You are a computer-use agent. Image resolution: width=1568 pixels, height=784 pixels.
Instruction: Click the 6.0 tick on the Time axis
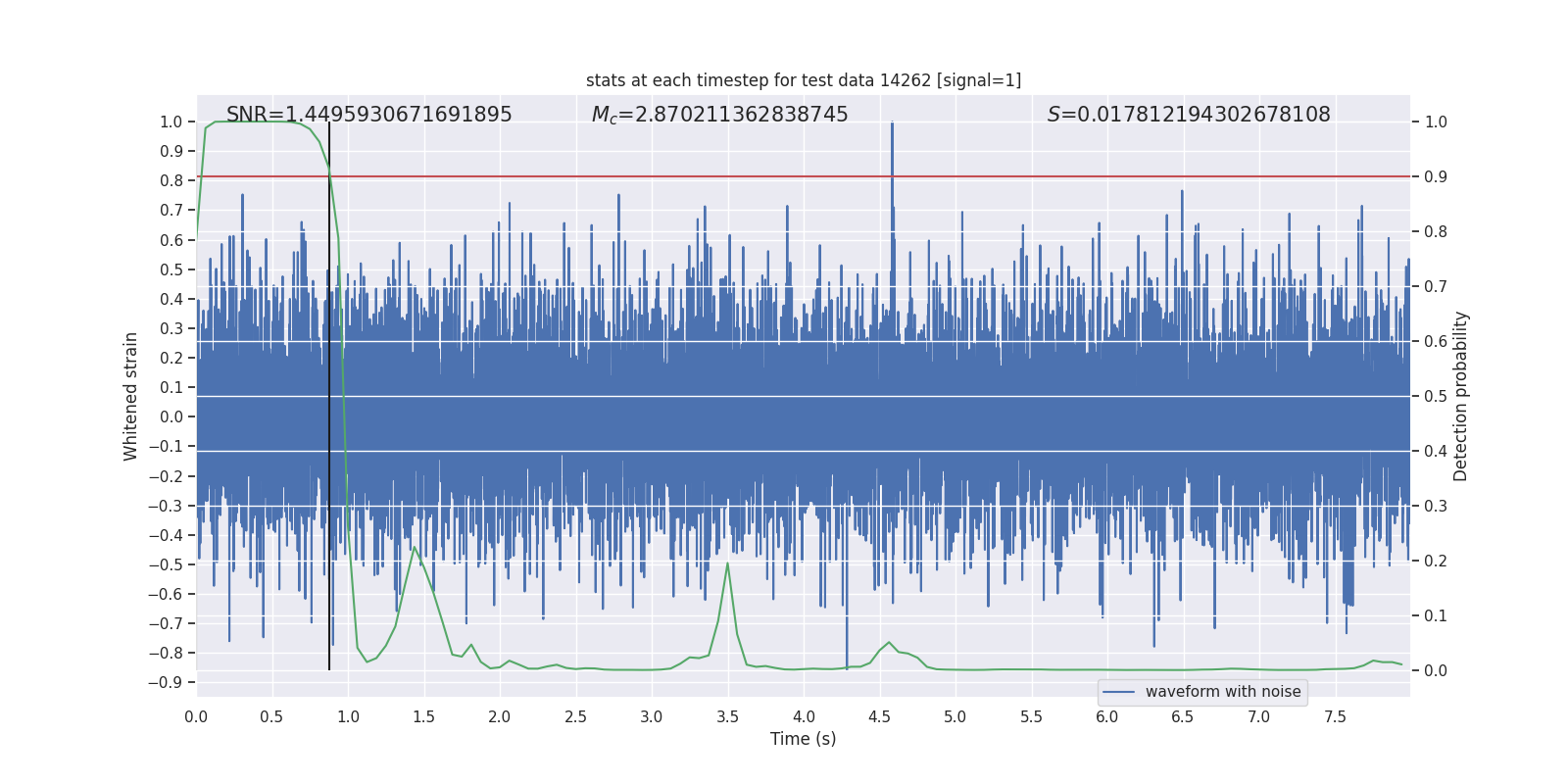point(1107,717)
